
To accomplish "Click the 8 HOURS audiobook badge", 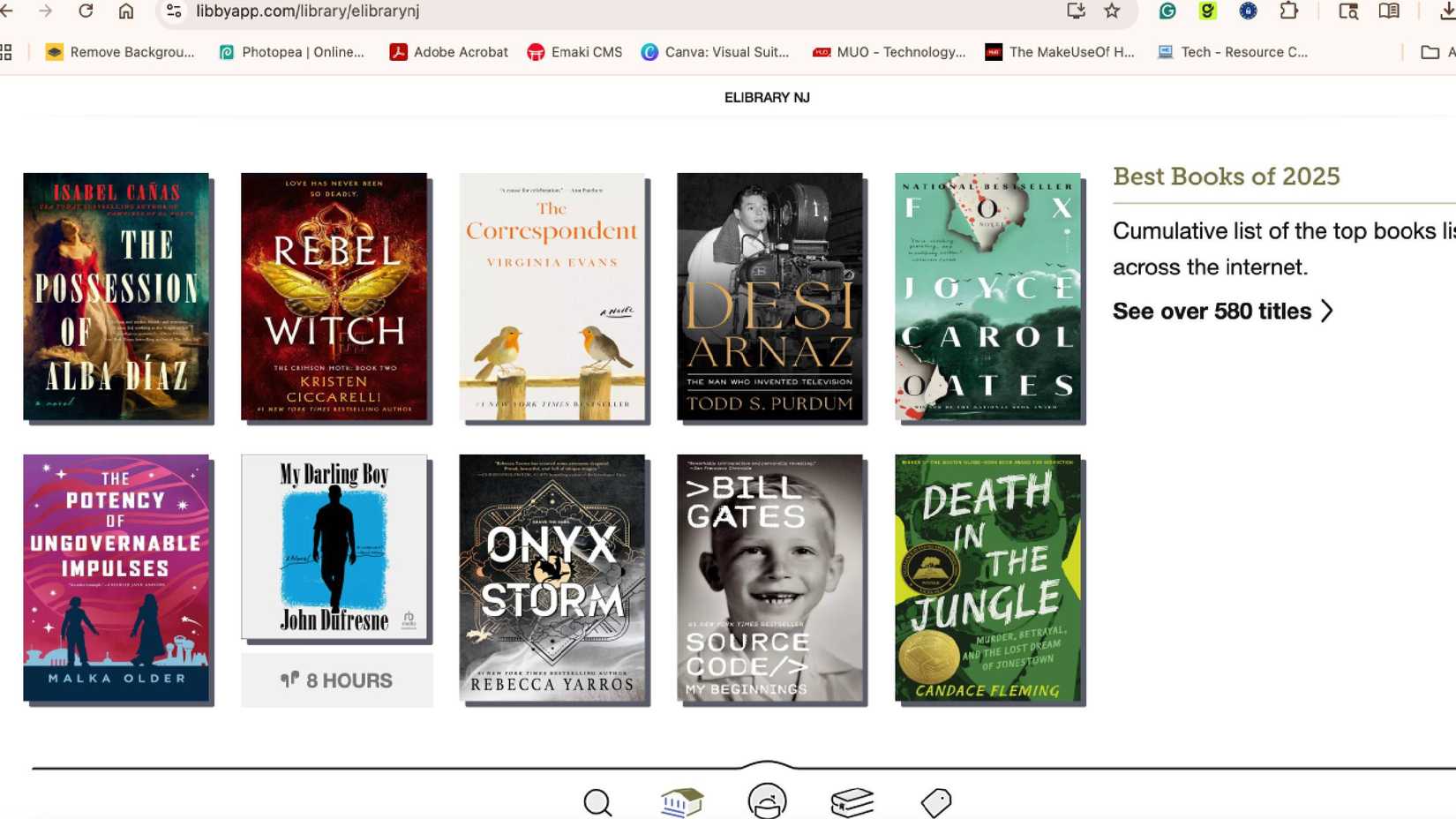I will (336, 680).
